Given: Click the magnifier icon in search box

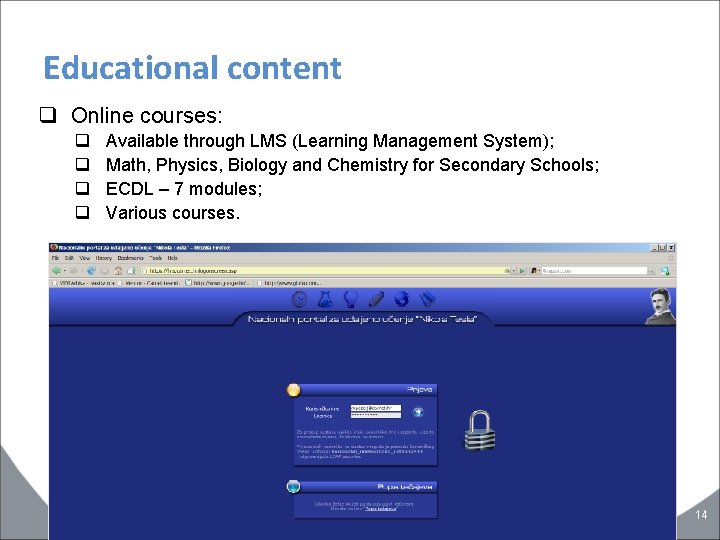Looking at the screenshot, I should pos(651,271).
